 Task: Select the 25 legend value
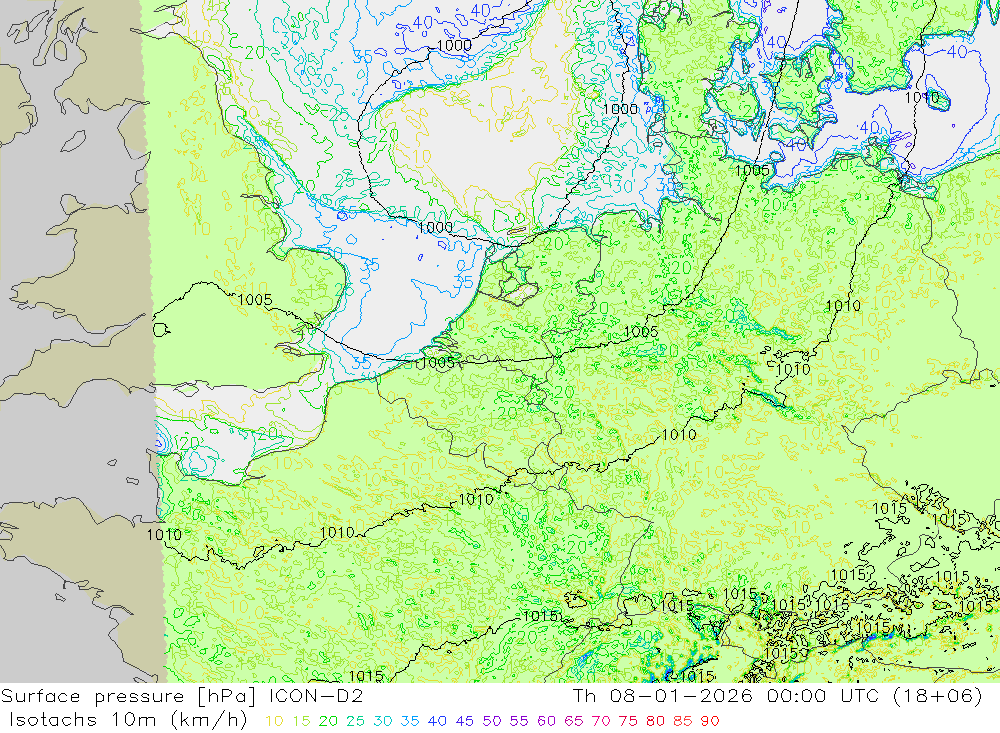point(355,722)
